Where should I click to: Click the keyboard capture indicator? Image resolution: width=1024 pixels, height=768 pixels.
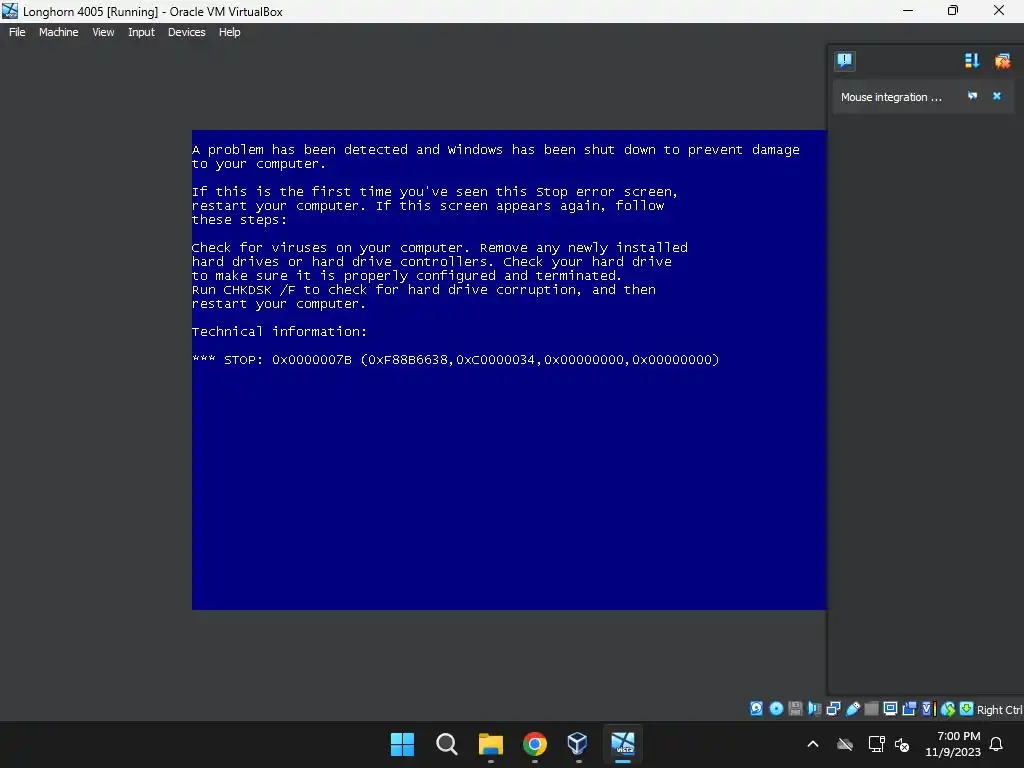point(967,709)
